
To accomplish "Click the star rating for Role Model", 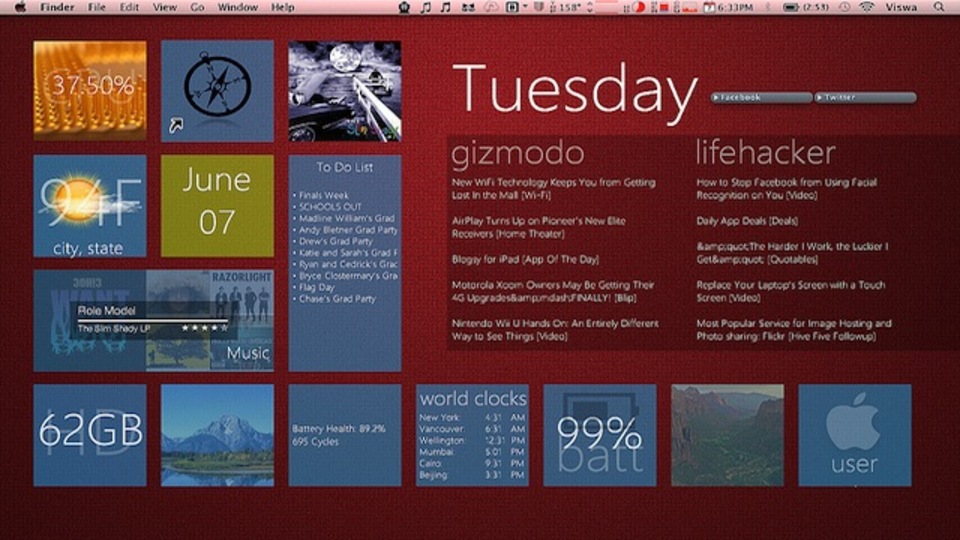I will 204,328.
